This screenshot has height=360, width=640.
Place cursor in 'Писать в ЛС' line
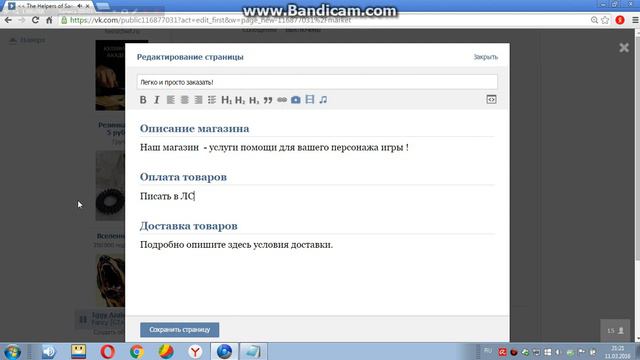(167, 196)
